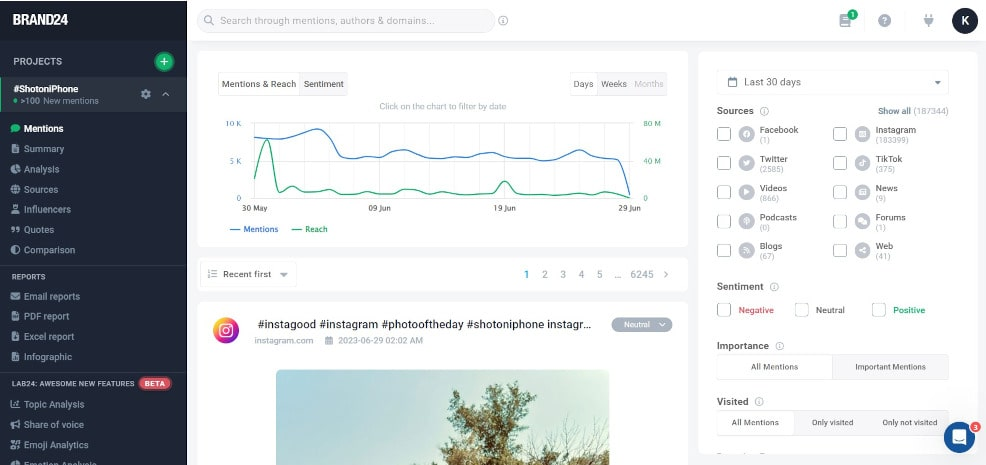Select Important Mentions filter
Screen dimensions: 986x465
point(890,367)
